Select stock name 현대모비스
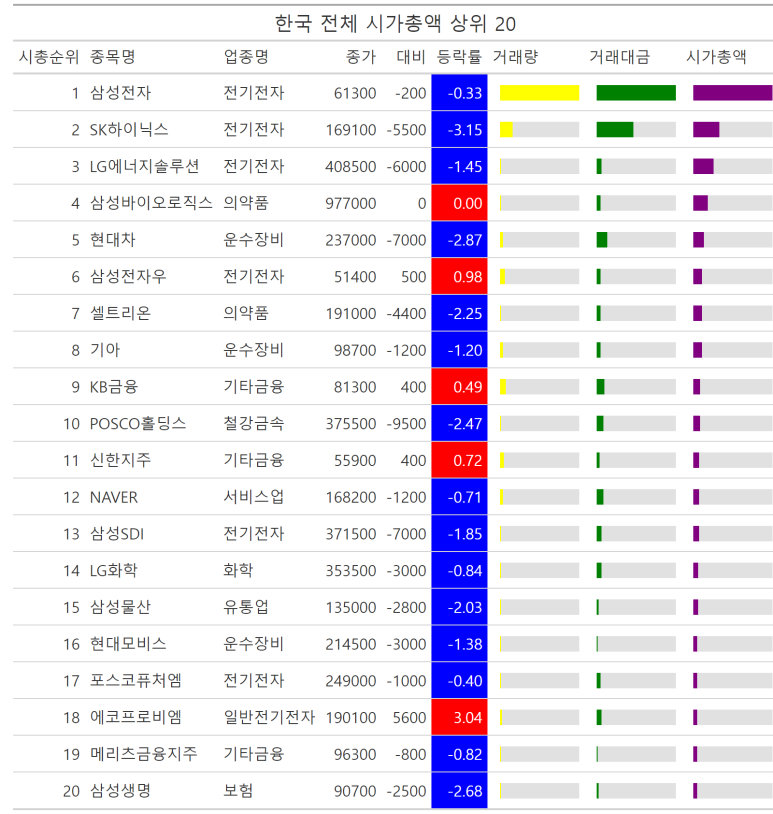 pos(128,644)
